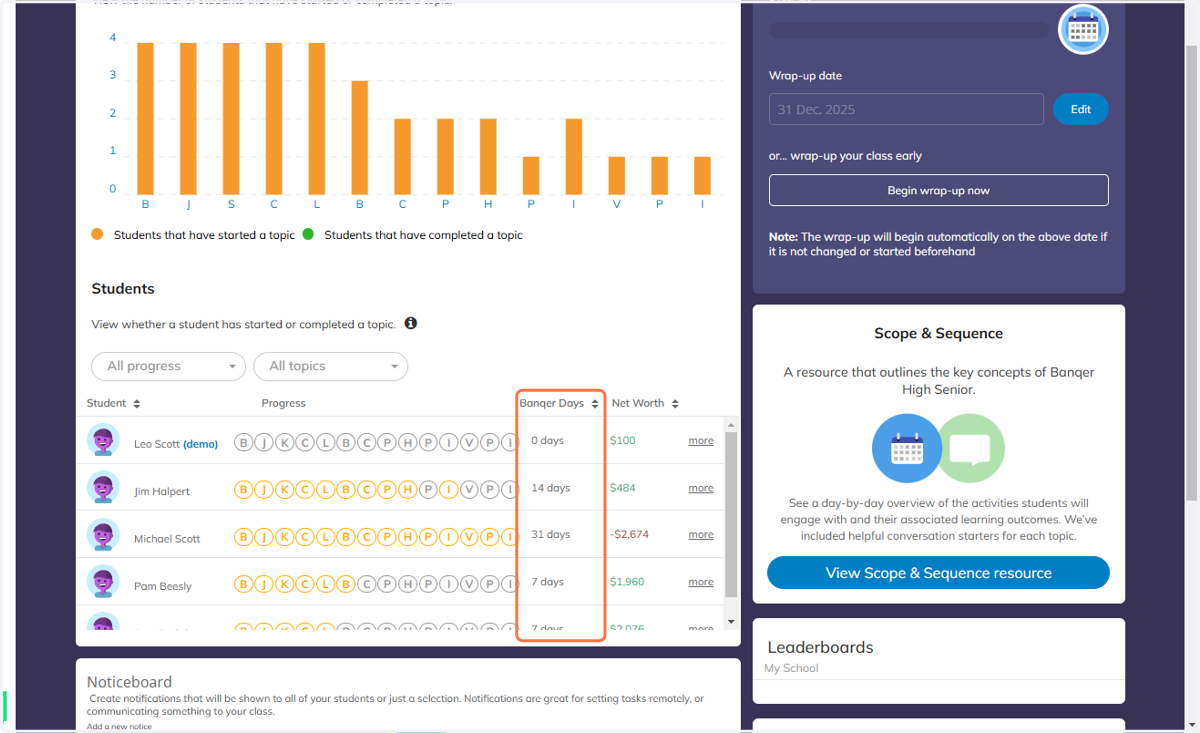The image size is (1200, 733).
Task: Click the L topic circle in Jim Halpert's row
Action: 325,489
